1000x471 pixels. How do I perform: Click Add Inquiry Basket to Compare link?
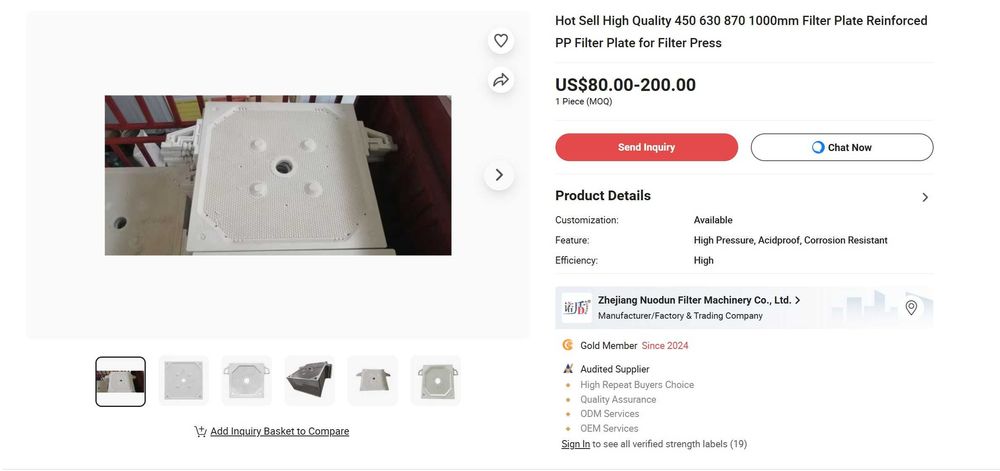(x=279, y=432)
